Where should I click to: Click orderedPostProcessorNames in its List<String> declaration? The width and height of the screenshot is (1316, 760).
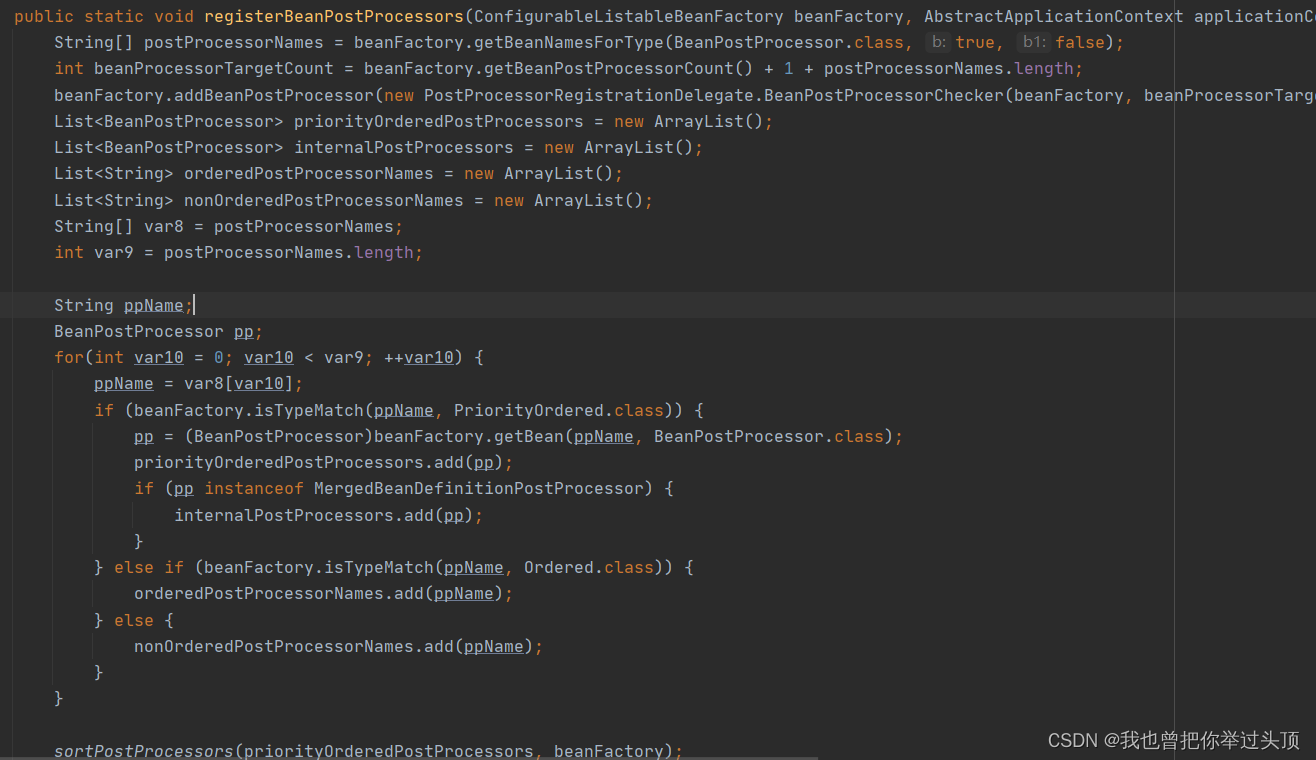309,173
